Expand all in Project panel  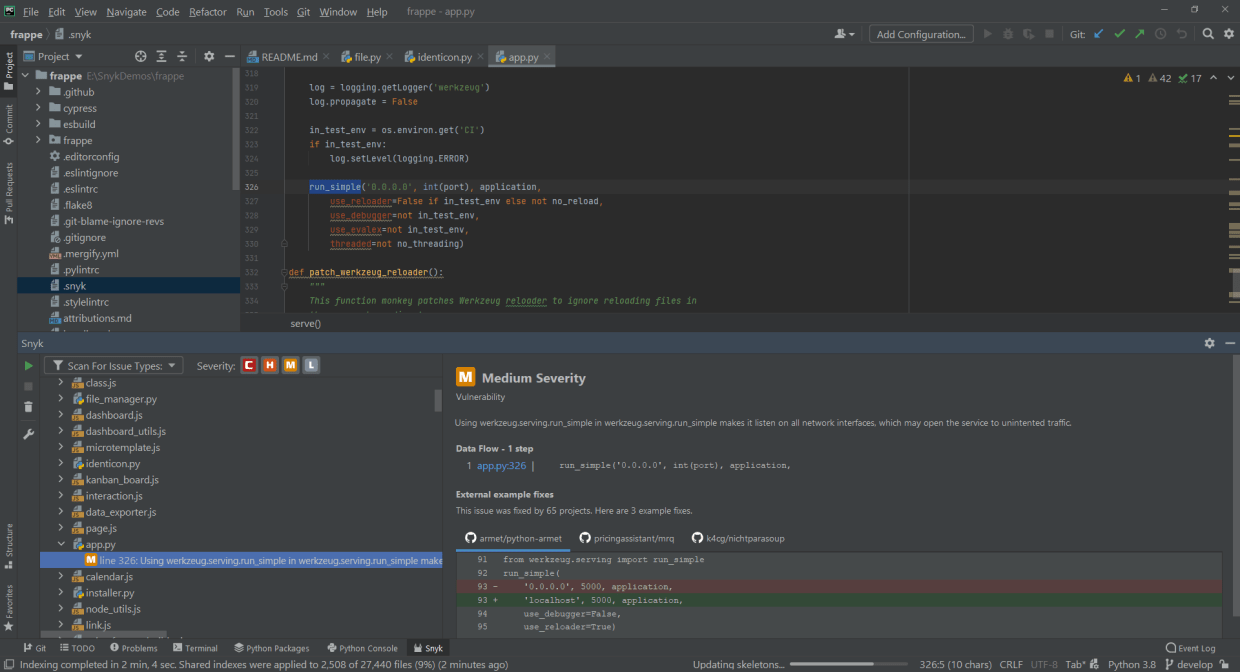coord(161,57)
